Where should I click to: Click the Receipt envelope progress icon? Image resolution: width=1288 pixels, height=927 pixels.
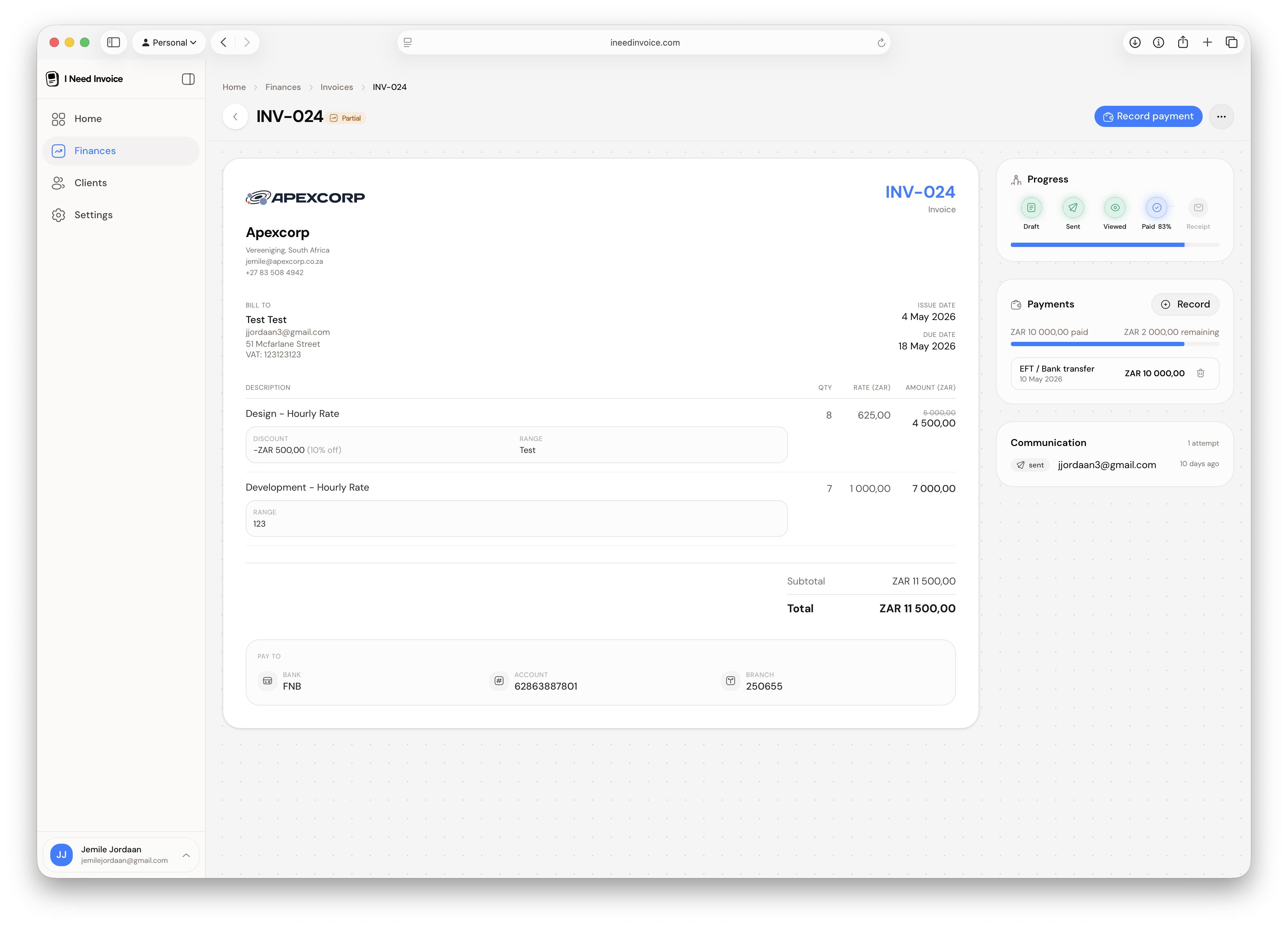(1198, 208)
